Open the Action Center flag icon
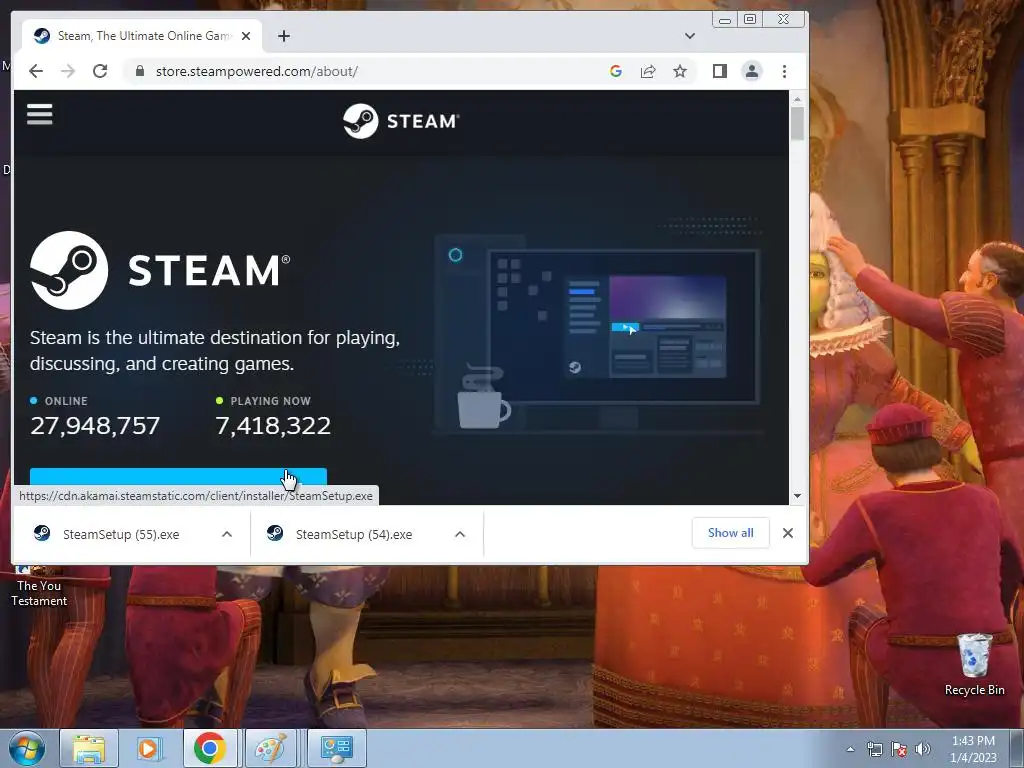This screenshot has width=1024, height=768. 899,749
